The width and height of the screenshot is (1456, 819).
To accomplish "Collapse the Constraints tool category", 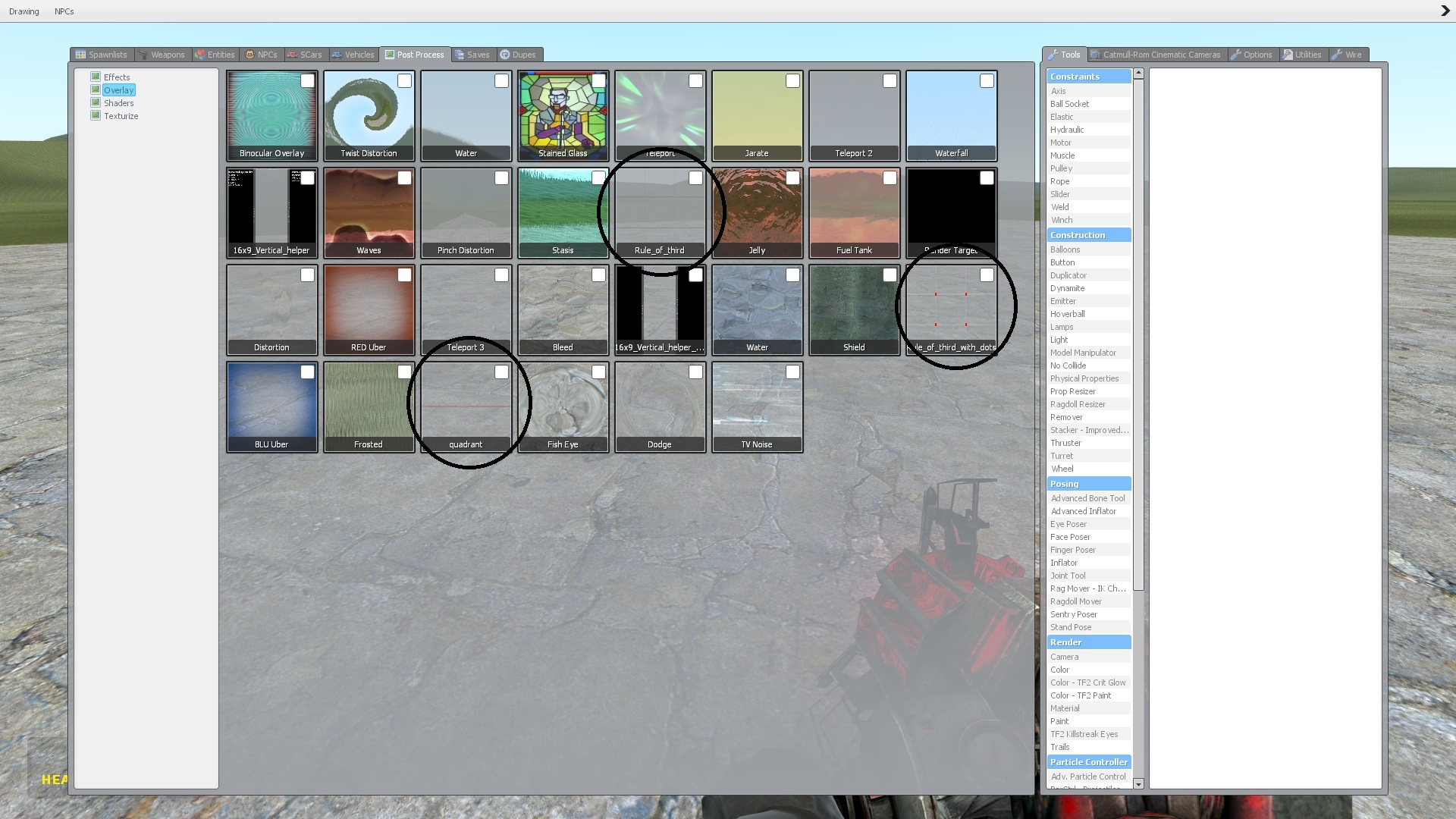I will tap(1088, 77).
